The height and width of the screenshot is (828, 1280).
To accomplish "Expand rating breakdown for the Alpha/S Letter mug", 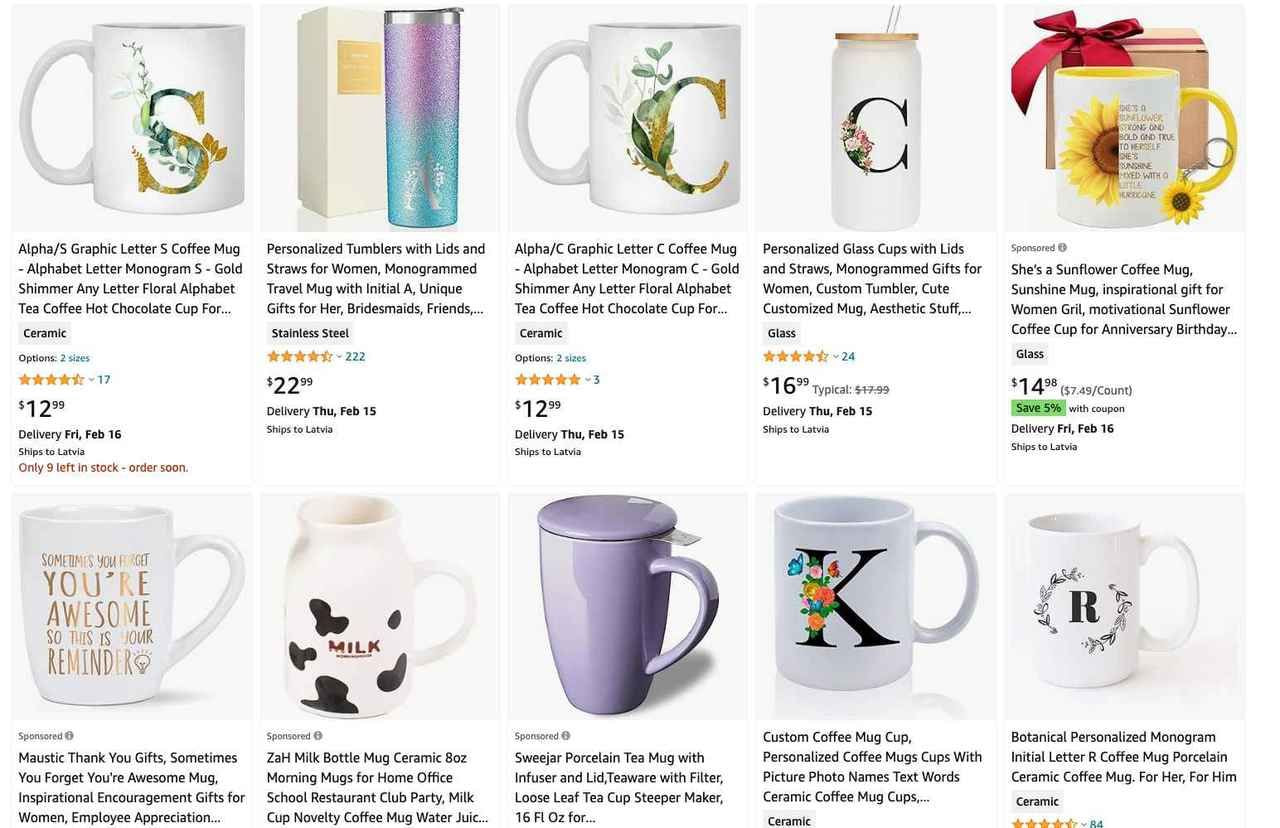I will click(91, 380).
